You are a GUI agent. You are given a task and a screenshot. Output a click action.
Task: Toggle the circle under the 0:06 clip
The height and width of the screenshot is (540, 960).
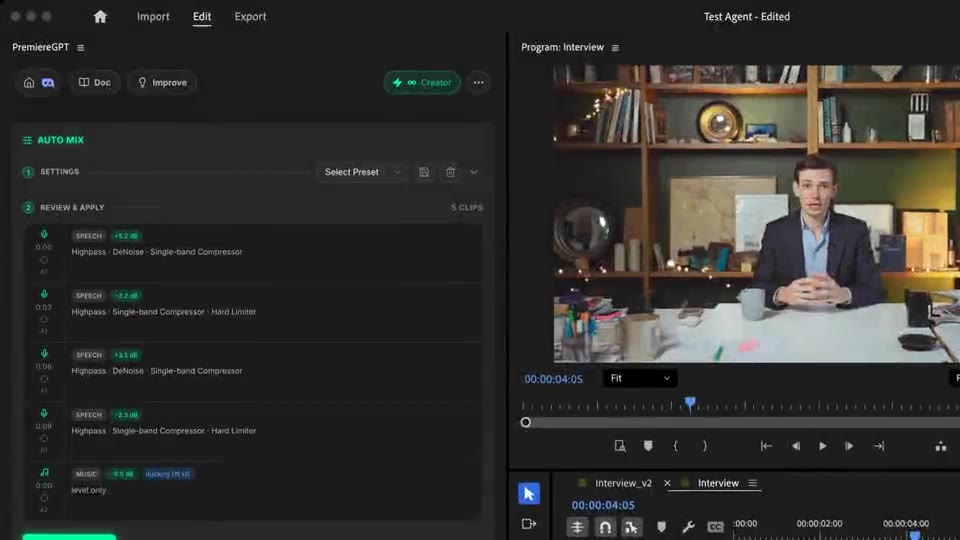[x=44, y=380]
